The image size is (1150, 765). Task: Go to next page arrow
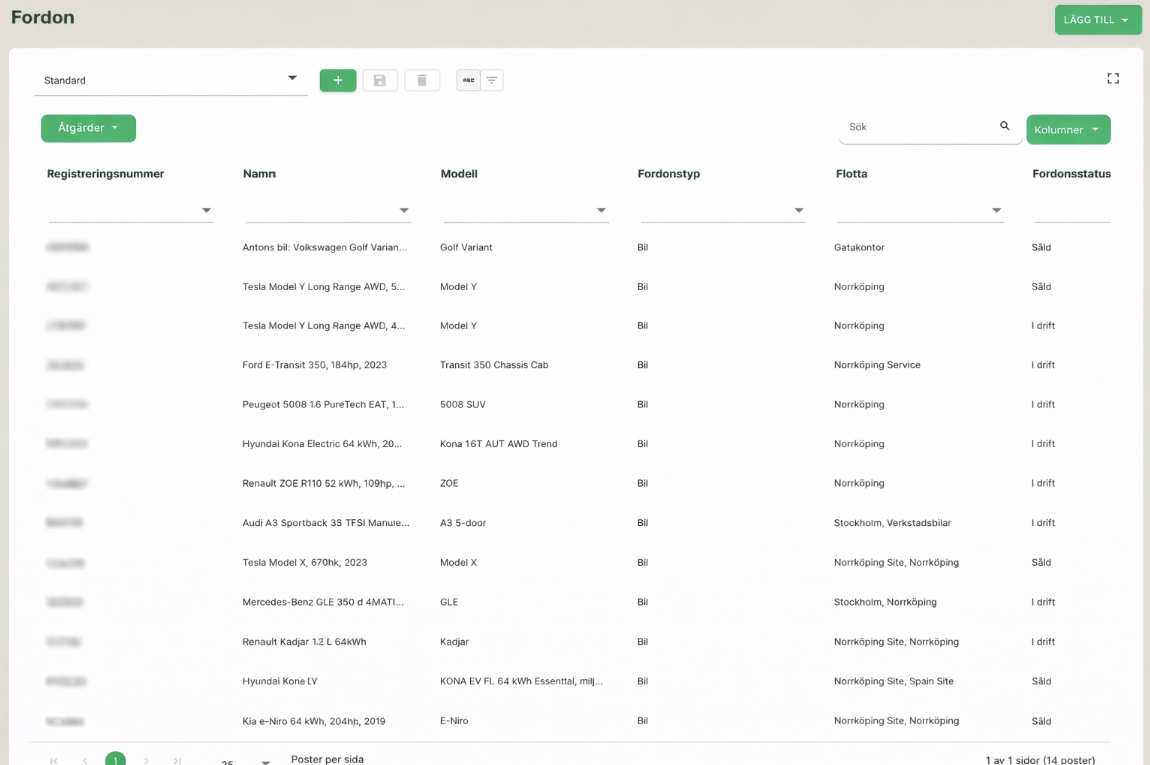147,761
